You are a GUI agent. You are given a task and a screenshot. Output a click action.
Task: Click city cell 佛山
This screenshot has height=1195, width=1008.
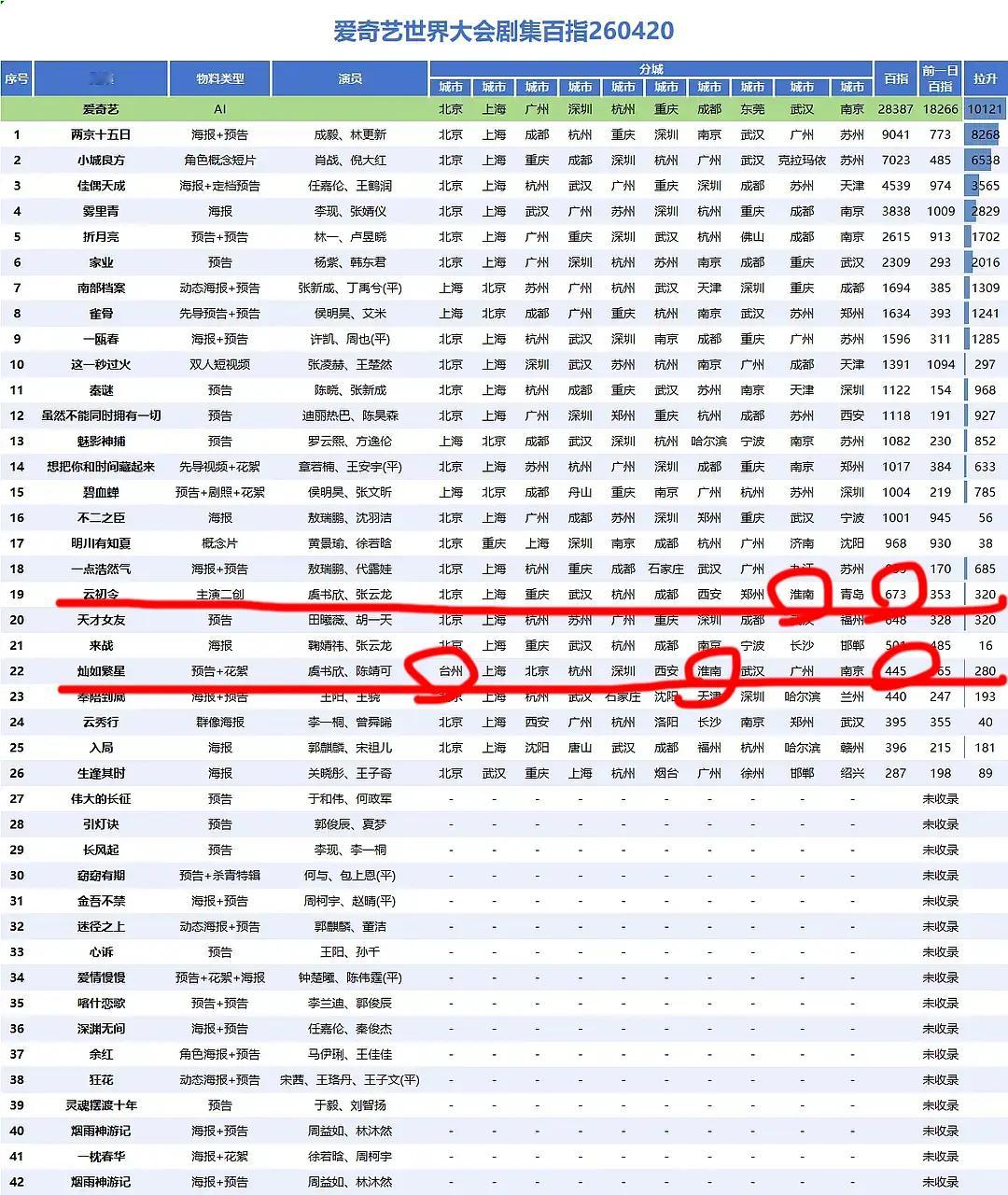click(x=752, y=237)
